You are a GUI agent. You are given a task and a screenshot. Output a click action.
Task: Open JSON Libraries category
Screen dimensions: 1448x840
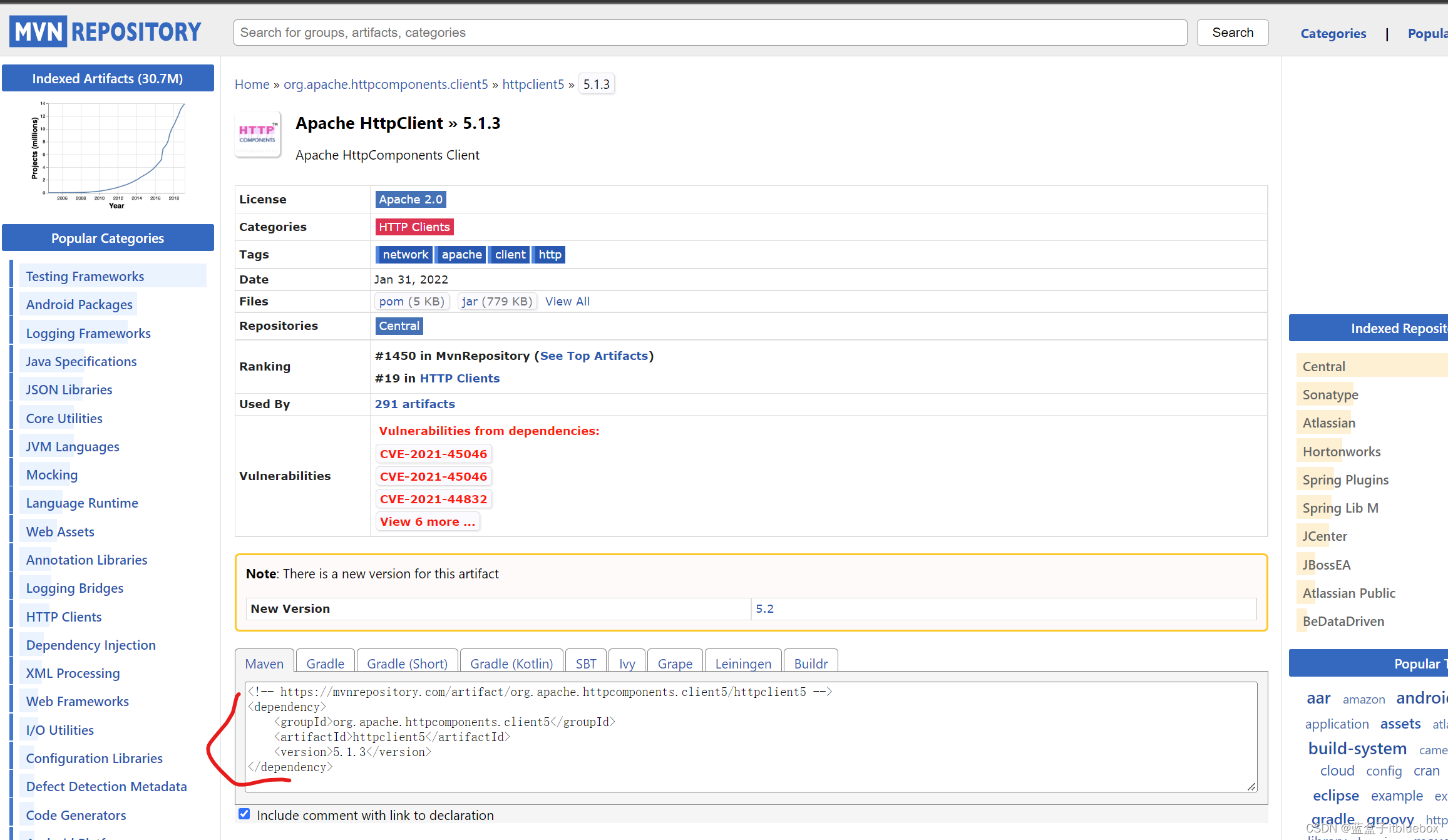[69, 389]
